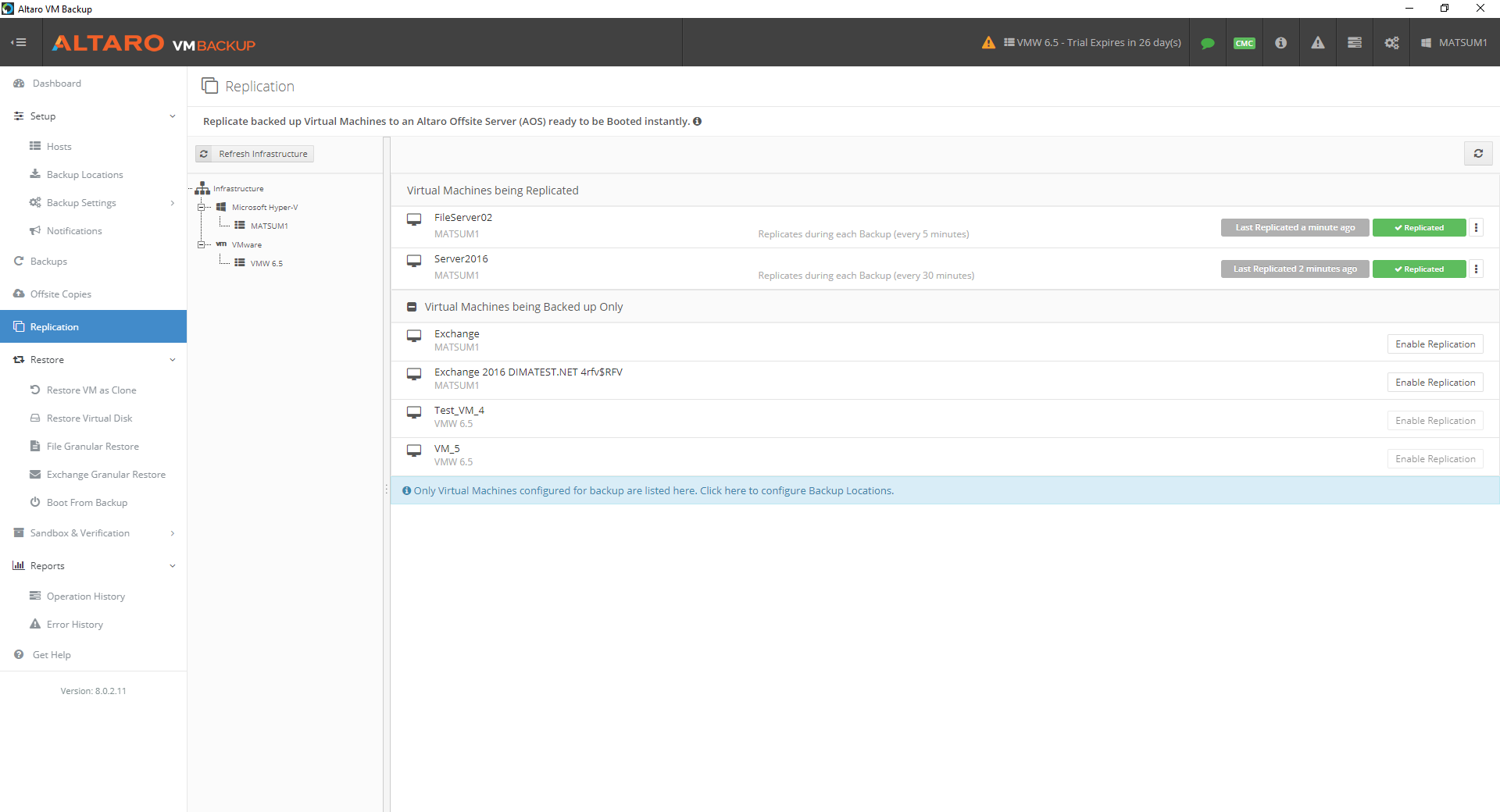1500x812 pixels.
Task: Click Refresh Infrastructure button
Action: 255,154
